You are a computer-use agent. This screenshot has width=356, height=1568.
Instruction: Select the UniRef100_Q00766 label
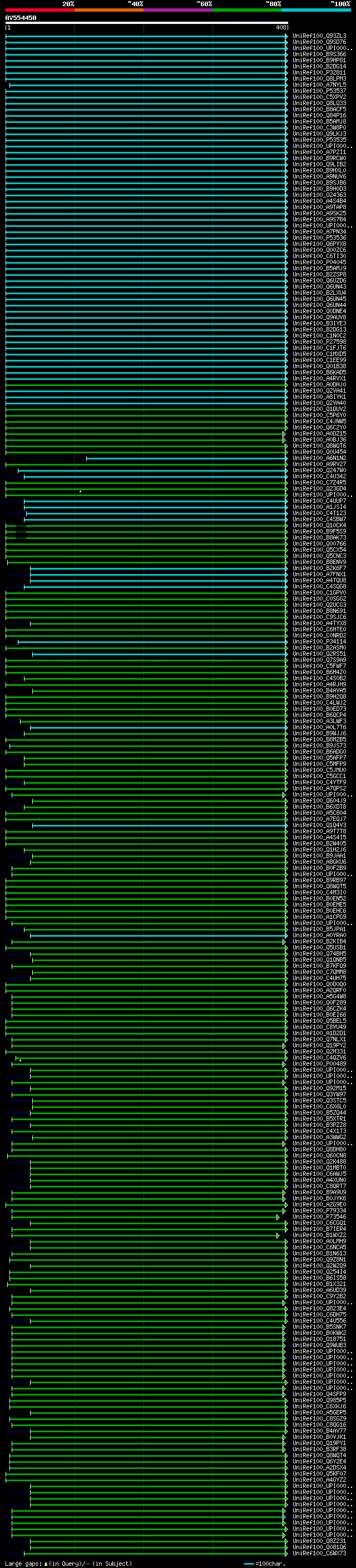319,543
